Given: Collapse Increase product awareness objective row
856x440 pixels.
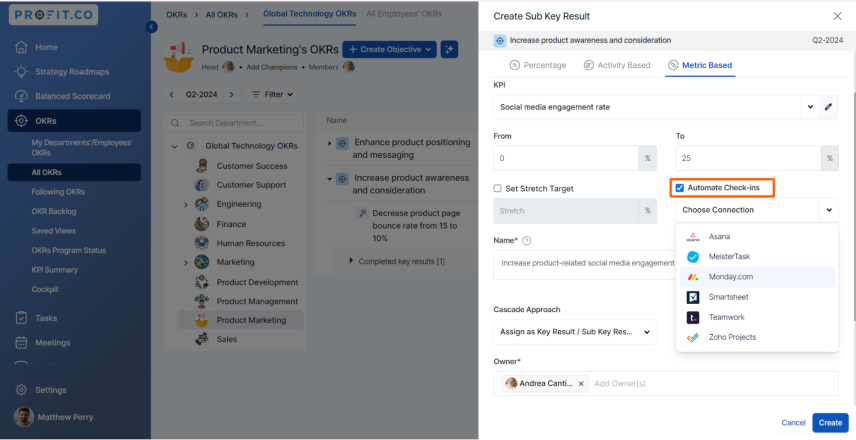Looking at the screenshot, I should tap(329, 179).
